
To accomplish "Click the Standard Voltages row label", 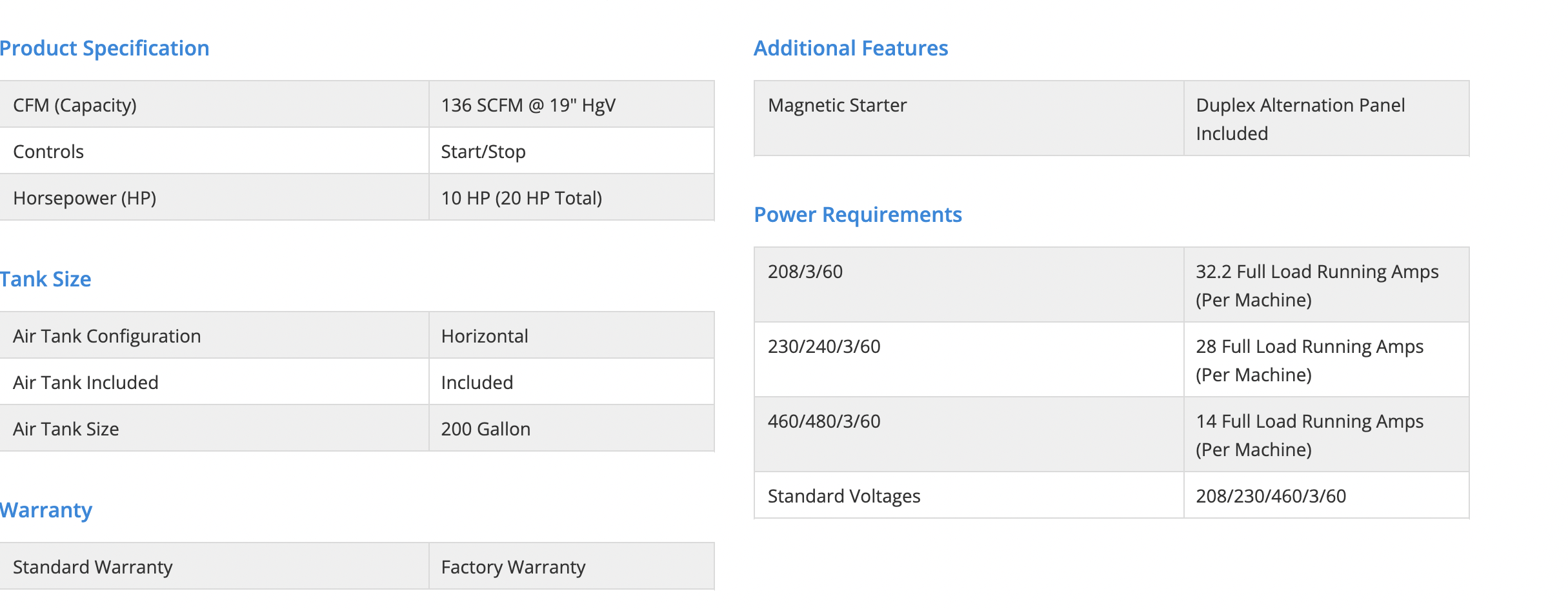I will (x=843, y=496).
